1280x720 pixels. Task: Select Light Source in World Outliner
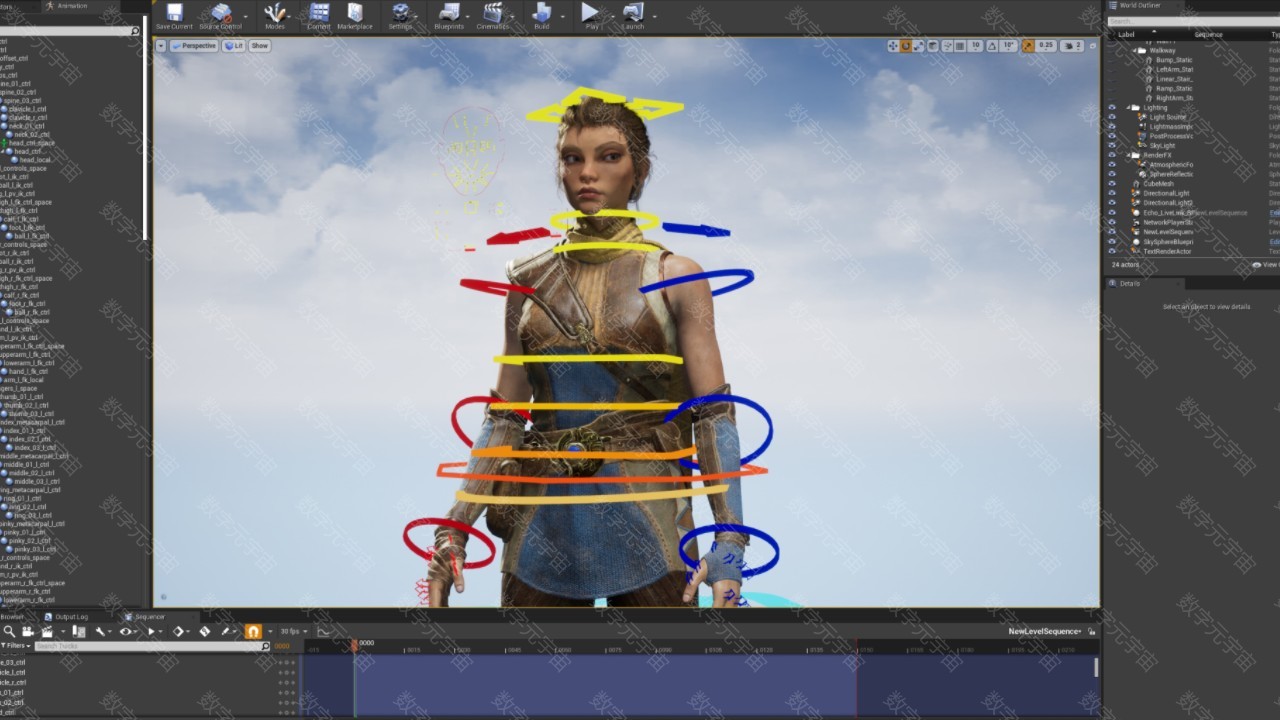pyautogui.click(x=1168, y=117)
